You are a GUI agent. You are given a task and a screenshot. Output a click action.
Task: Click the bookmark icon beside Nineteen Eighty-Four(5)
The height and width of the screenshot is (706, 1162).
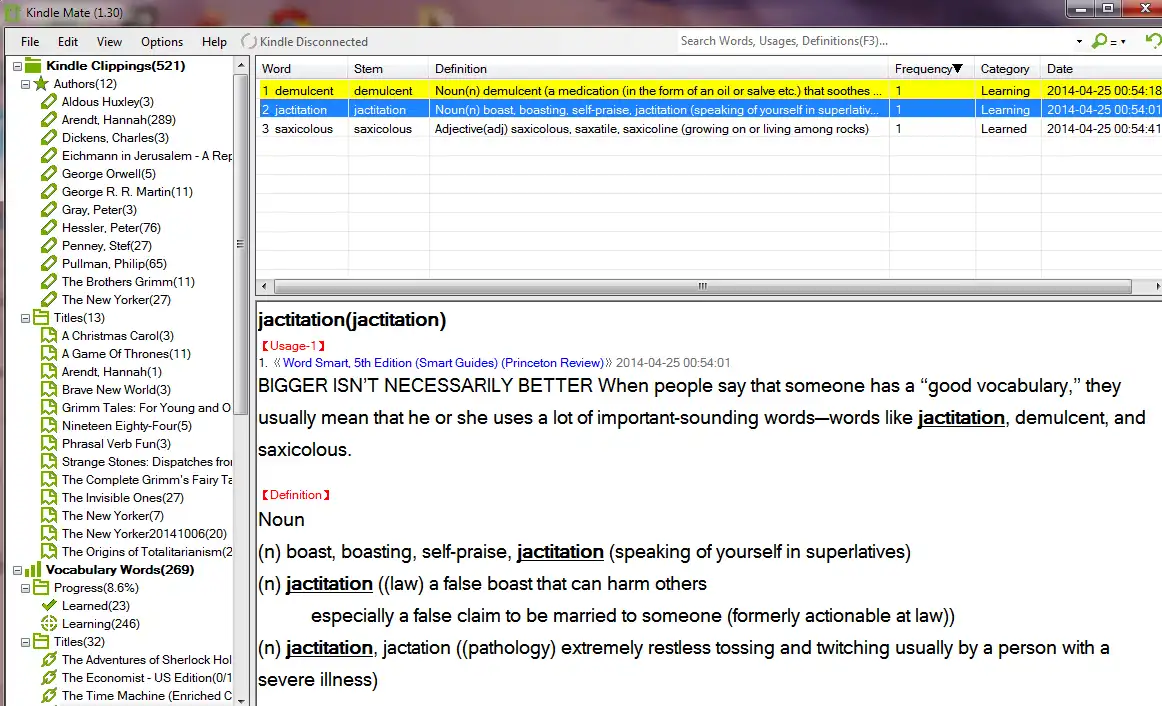(x=49, y=426)
